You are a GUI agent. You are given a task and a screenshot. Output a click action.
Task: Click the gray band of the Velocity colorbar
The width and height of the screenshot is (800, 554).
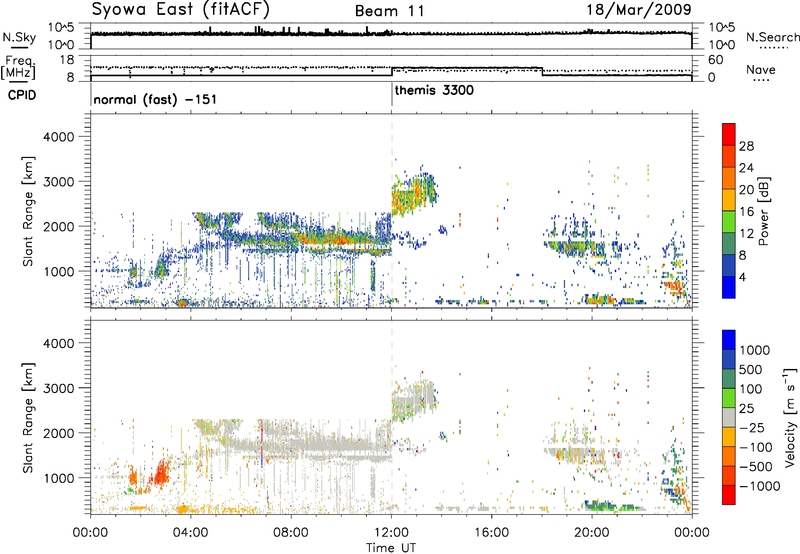coord(729,417)
